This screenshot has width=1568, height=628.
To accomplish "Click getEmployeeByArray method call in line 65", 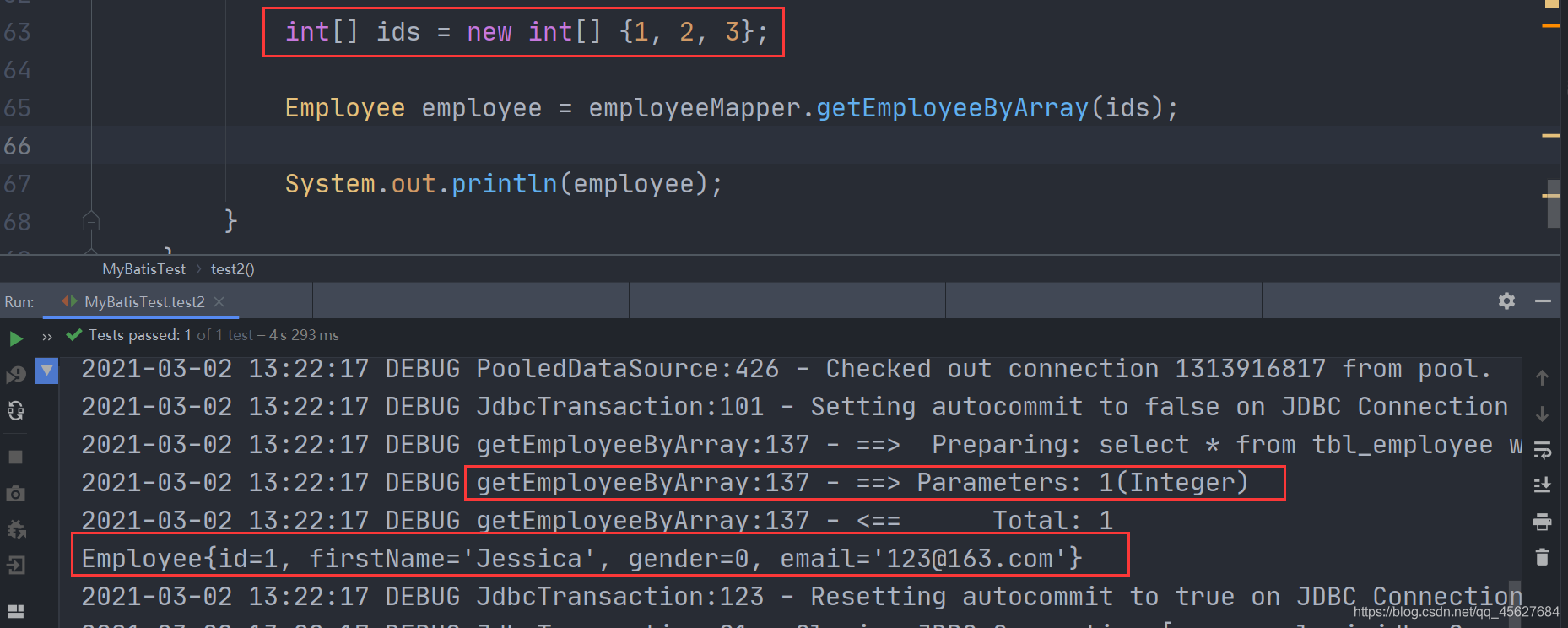I will [x=952, y=108].
